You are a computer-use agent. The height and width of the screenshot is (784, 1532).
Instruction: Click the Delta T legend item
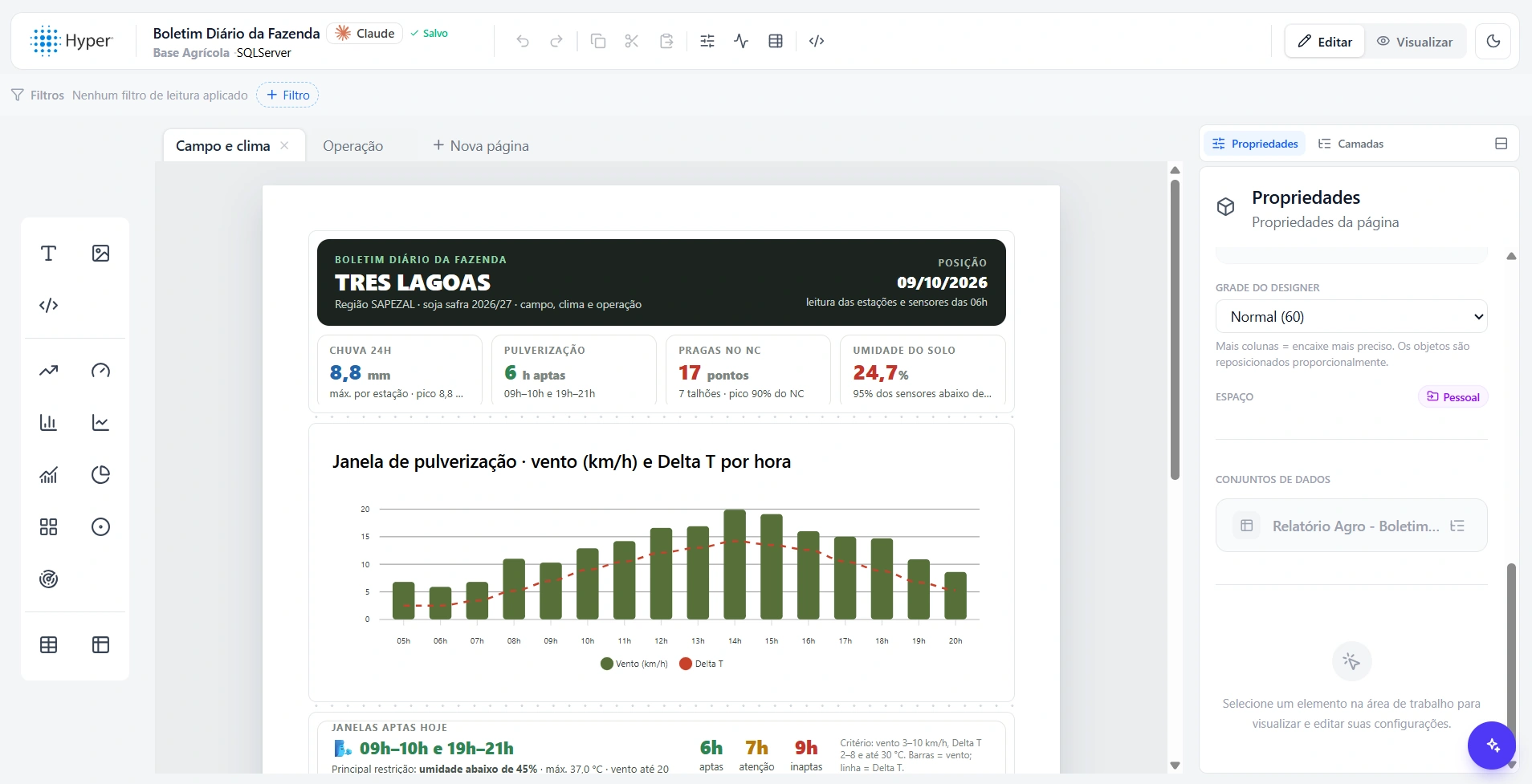coord(701,664)
